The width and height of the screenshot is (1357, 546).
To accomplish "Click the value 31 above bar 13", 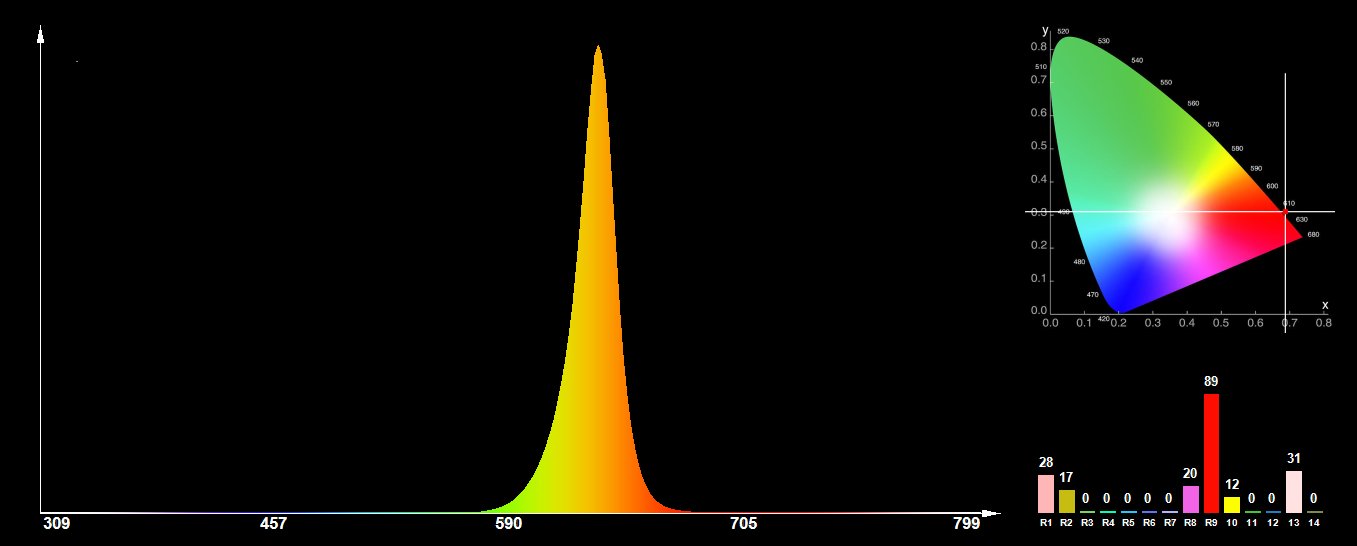I will (x=1294, y=459).
